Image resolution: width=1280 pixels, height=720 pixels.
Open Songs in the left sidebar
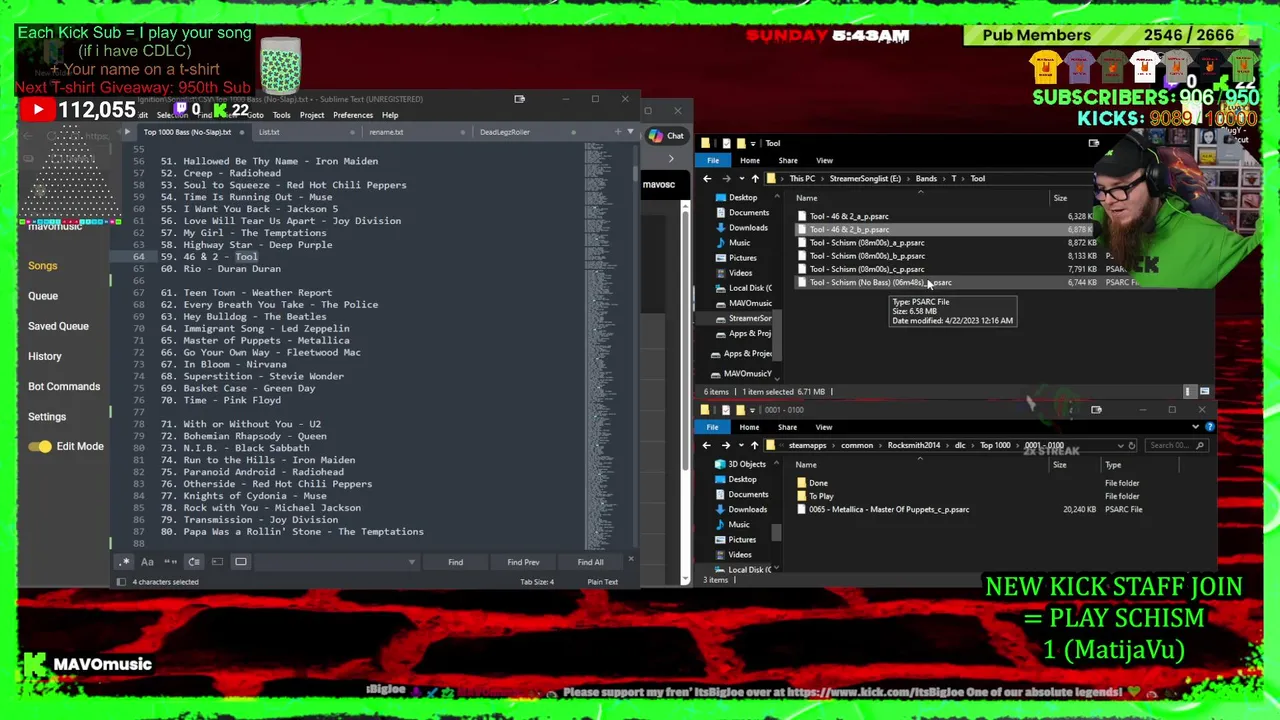(x=43, y=266)
